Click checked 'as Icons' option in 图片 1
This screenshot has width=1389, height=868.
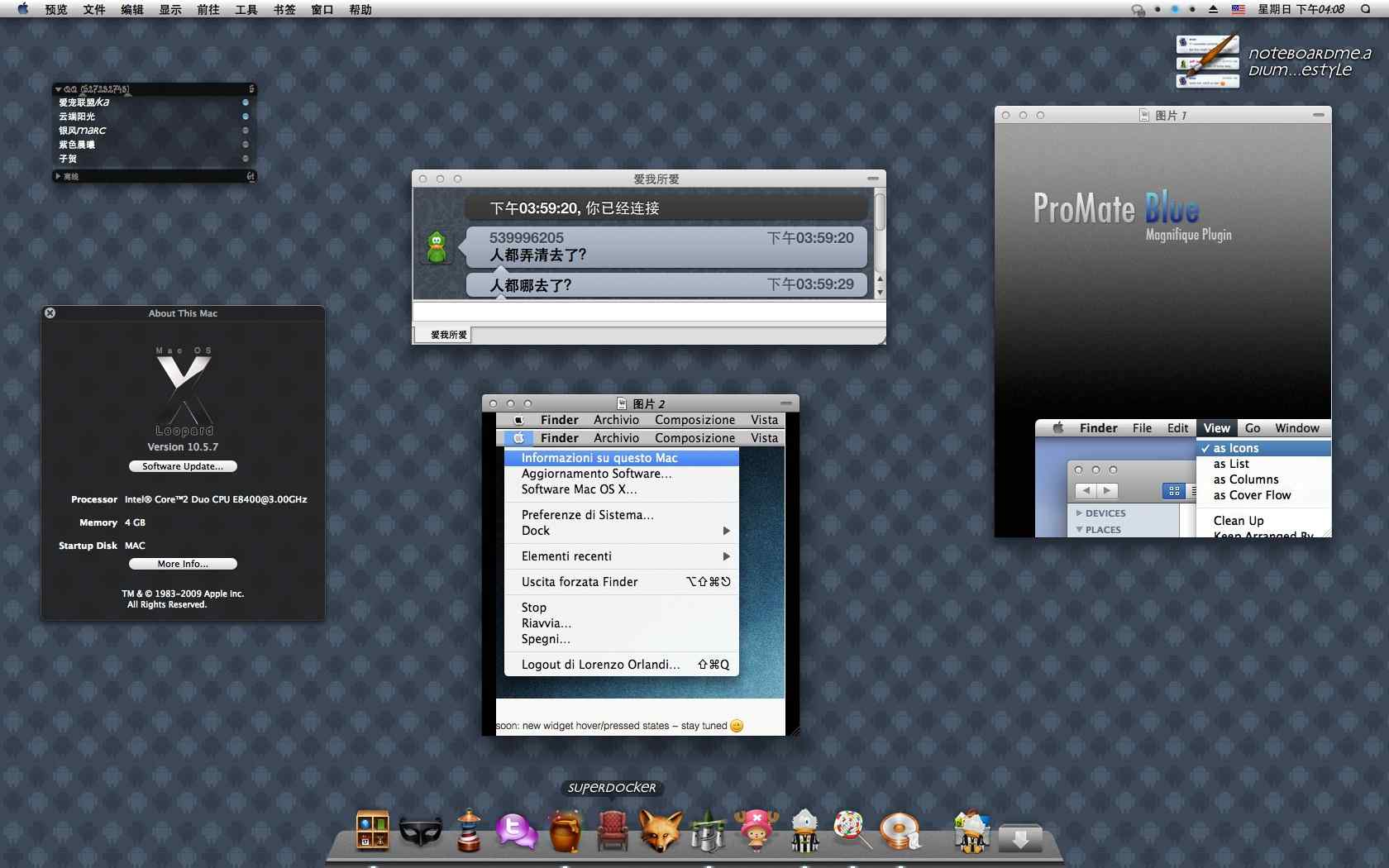[x=1263, y=448]
